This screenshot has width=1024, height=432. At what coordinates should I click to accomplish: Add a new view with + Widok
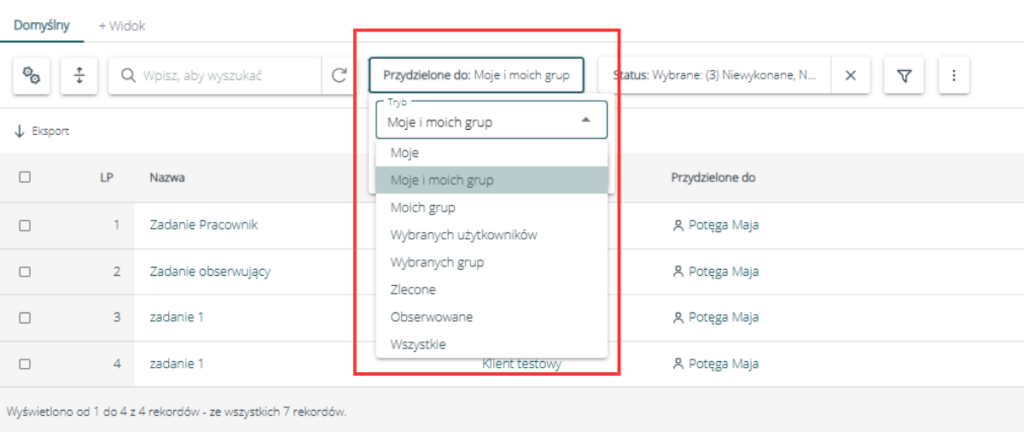point(121,26)
